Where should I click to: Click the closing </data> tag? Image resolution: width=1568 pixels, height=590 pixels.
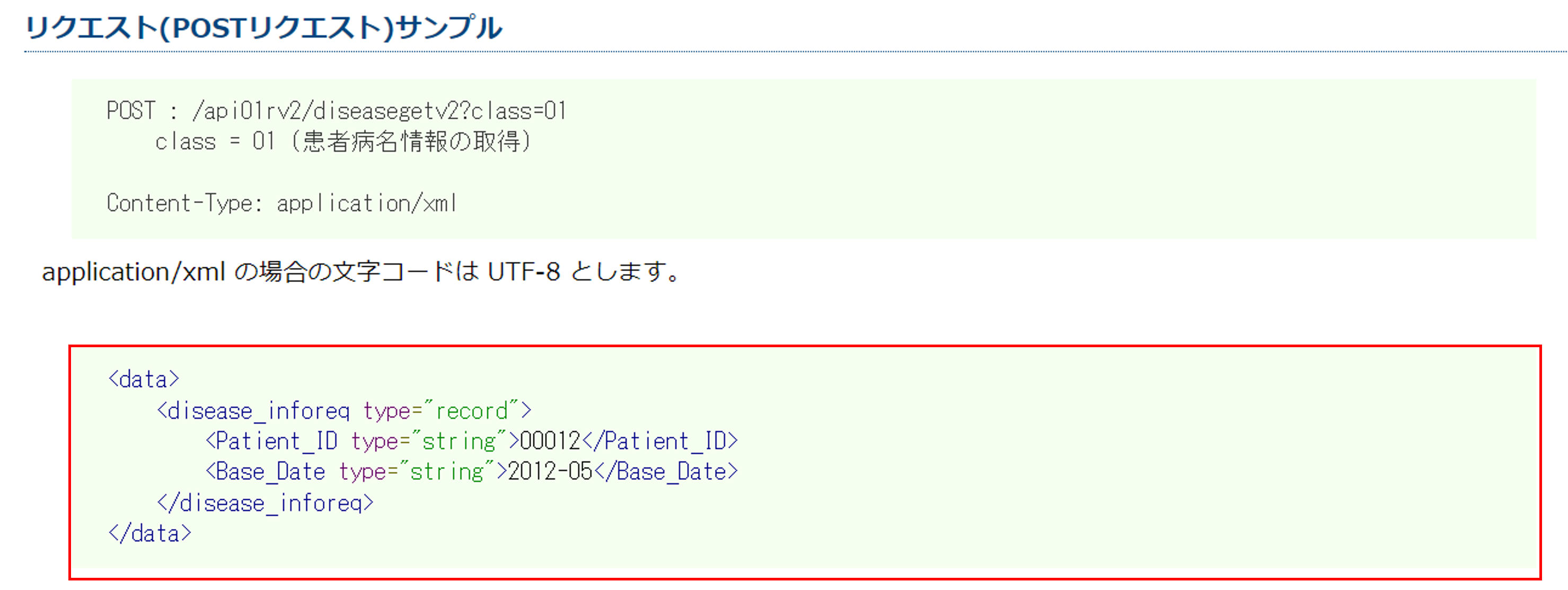149,534
